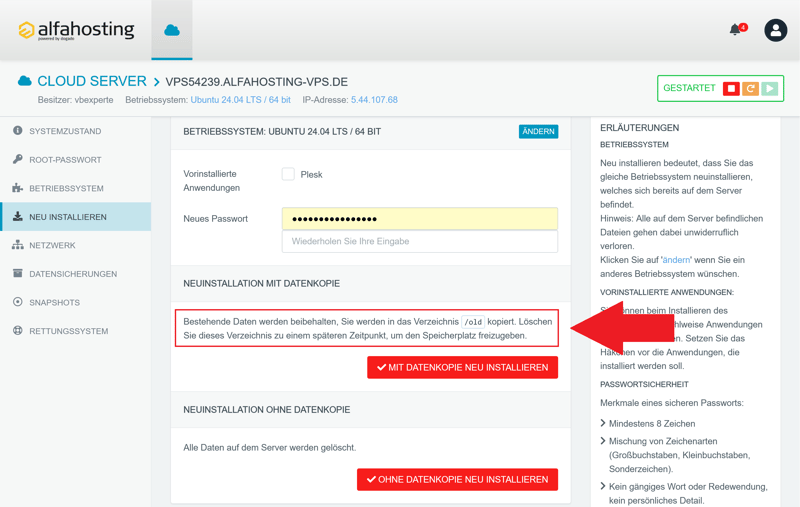Restart the server with orange restart button
The width and height of the screenshot is (800, 507).
pyautogui.click(x=750, y=89)
